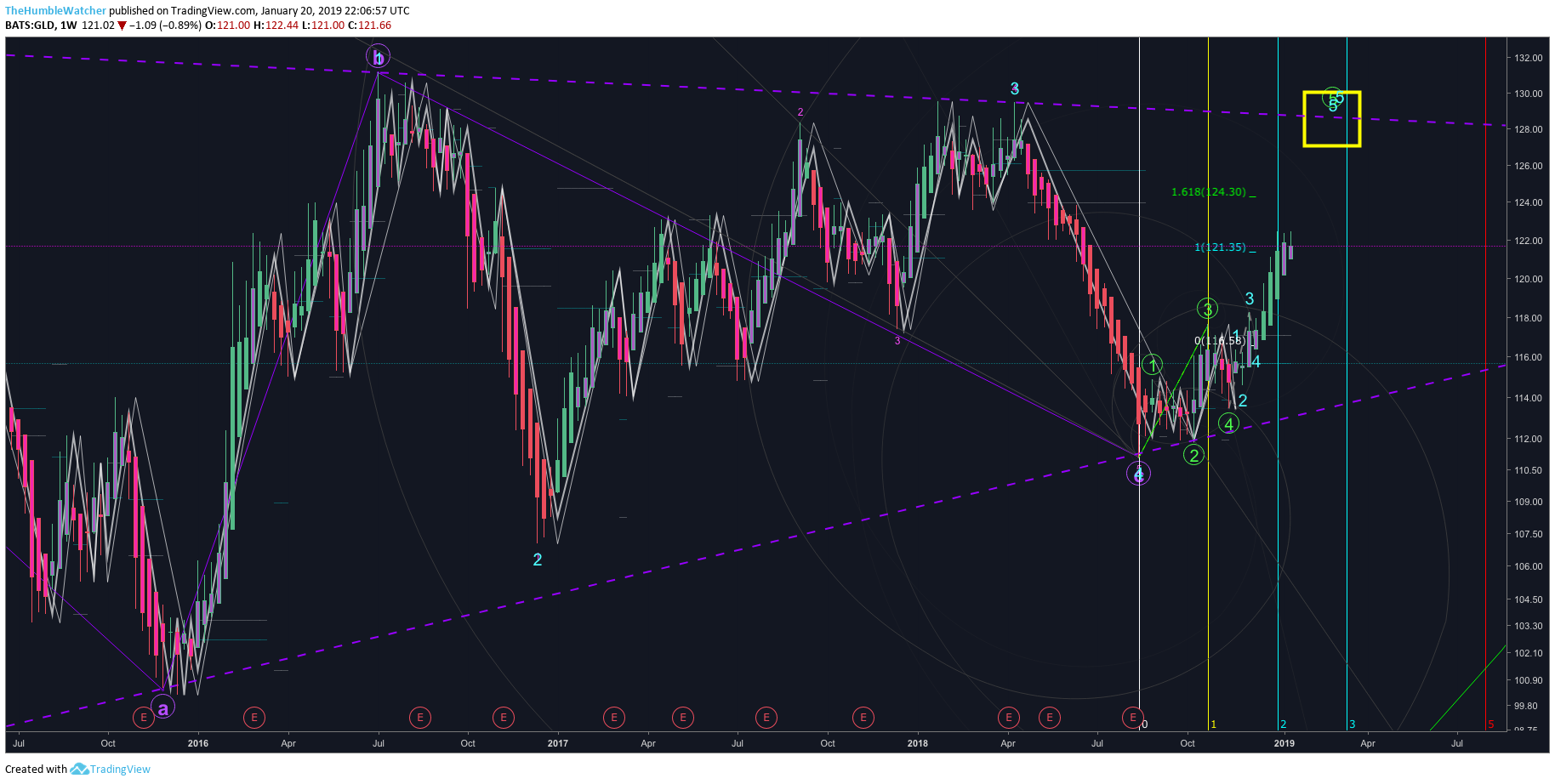Select the grey vertical time line labeled 3

click(1347, 383)
